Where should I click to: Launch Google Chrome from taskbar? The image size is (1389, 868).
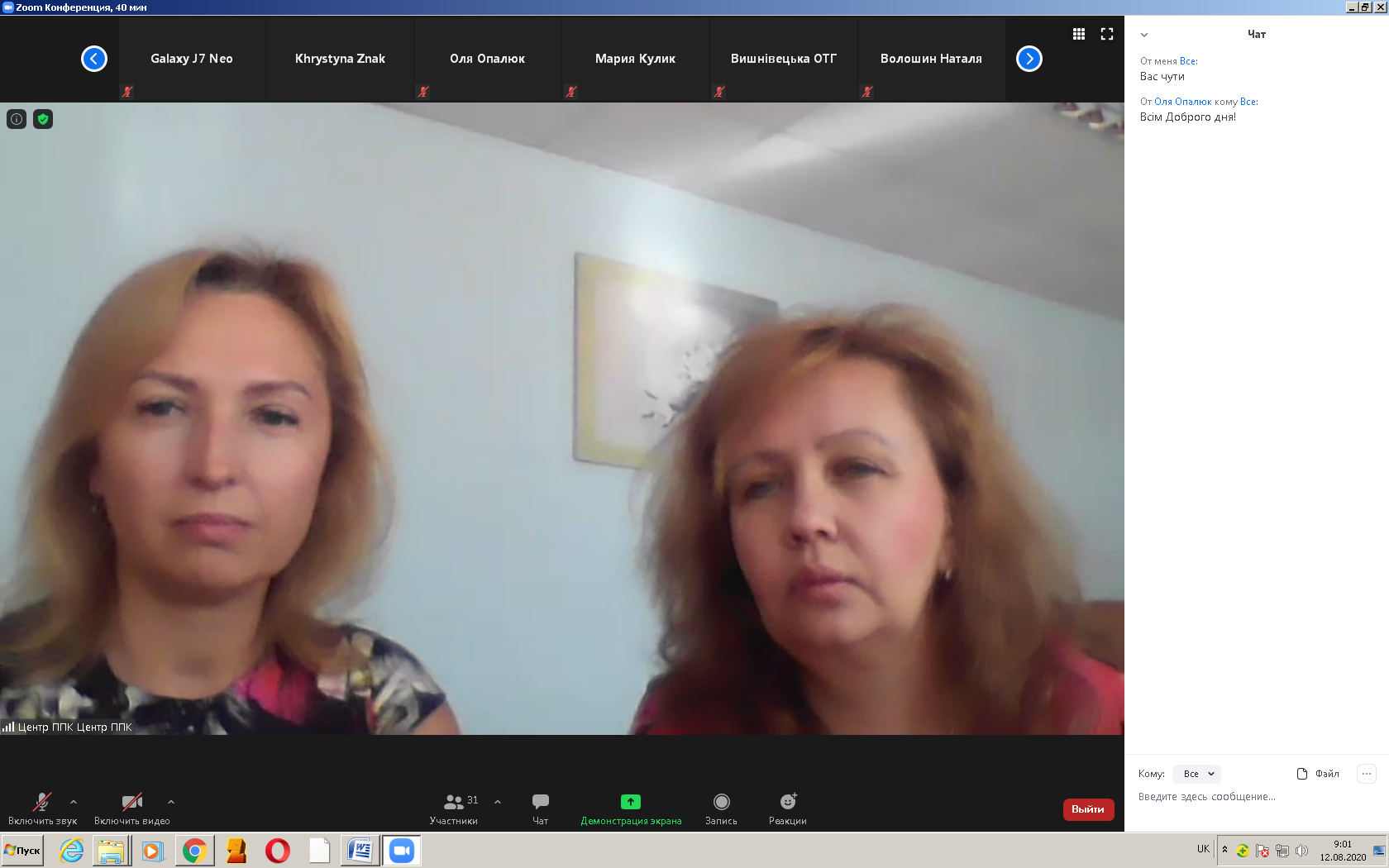(x=194, y=851)
